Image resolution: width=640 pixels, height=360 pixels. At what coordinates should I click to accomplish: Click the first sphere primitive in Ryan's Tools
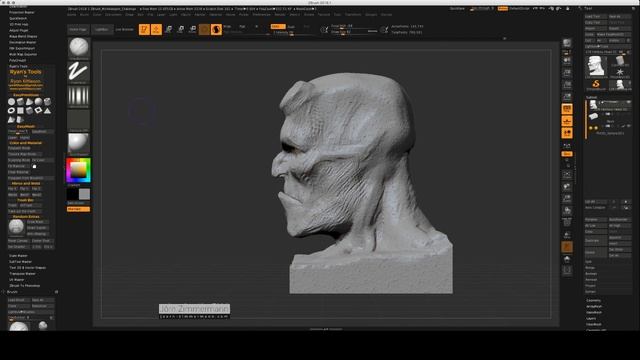click(x=11, y=102)
